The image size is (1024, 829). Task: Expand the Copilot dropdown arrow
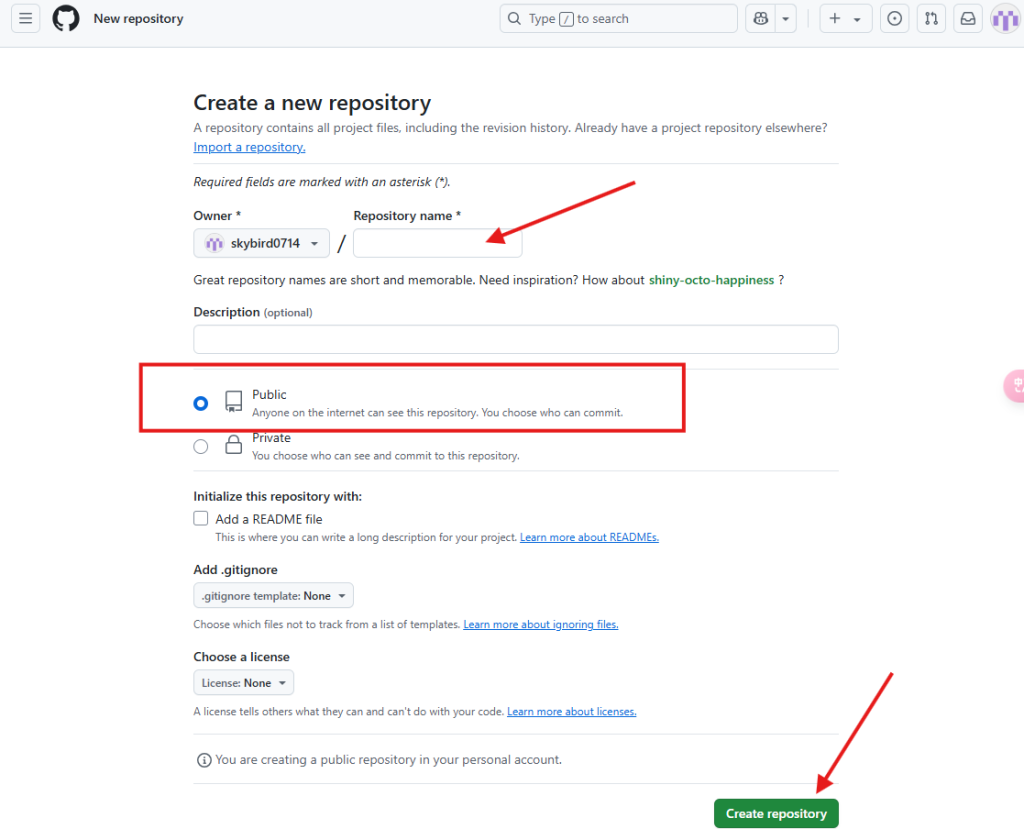786,19
